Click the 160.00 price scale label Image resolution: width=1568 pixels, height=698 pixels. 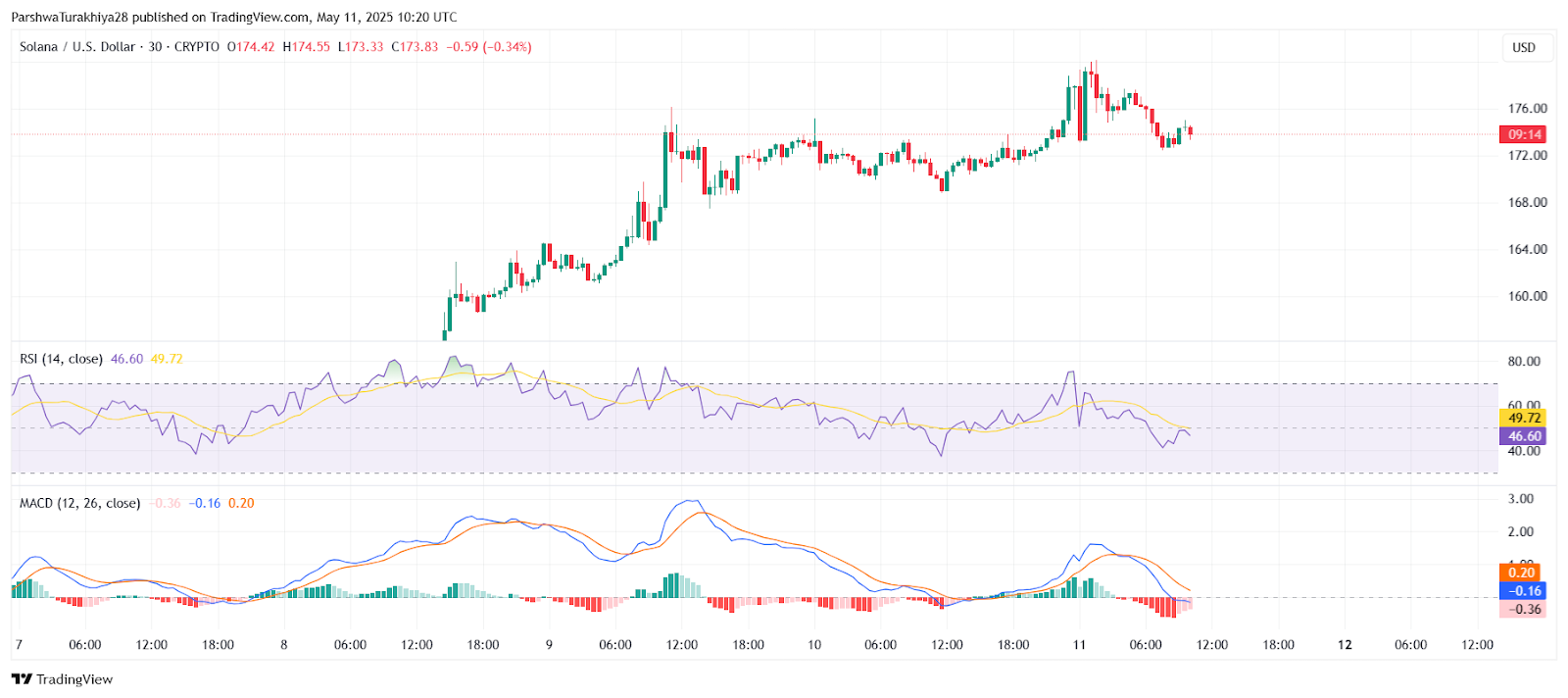click(x=1527, y=296)
